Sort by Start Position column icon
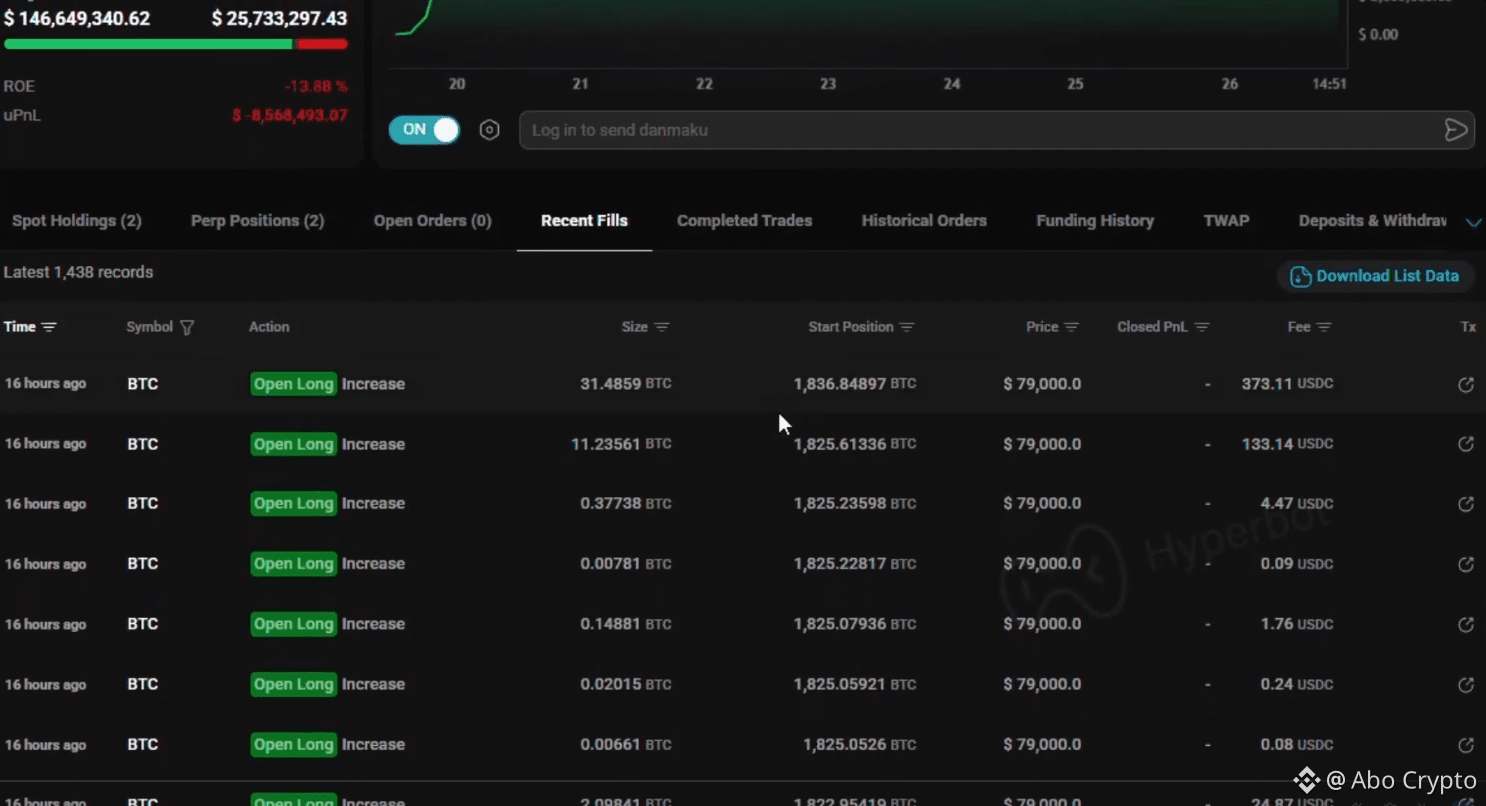This screenshot has width=1486, height=806. coord(907,327)
